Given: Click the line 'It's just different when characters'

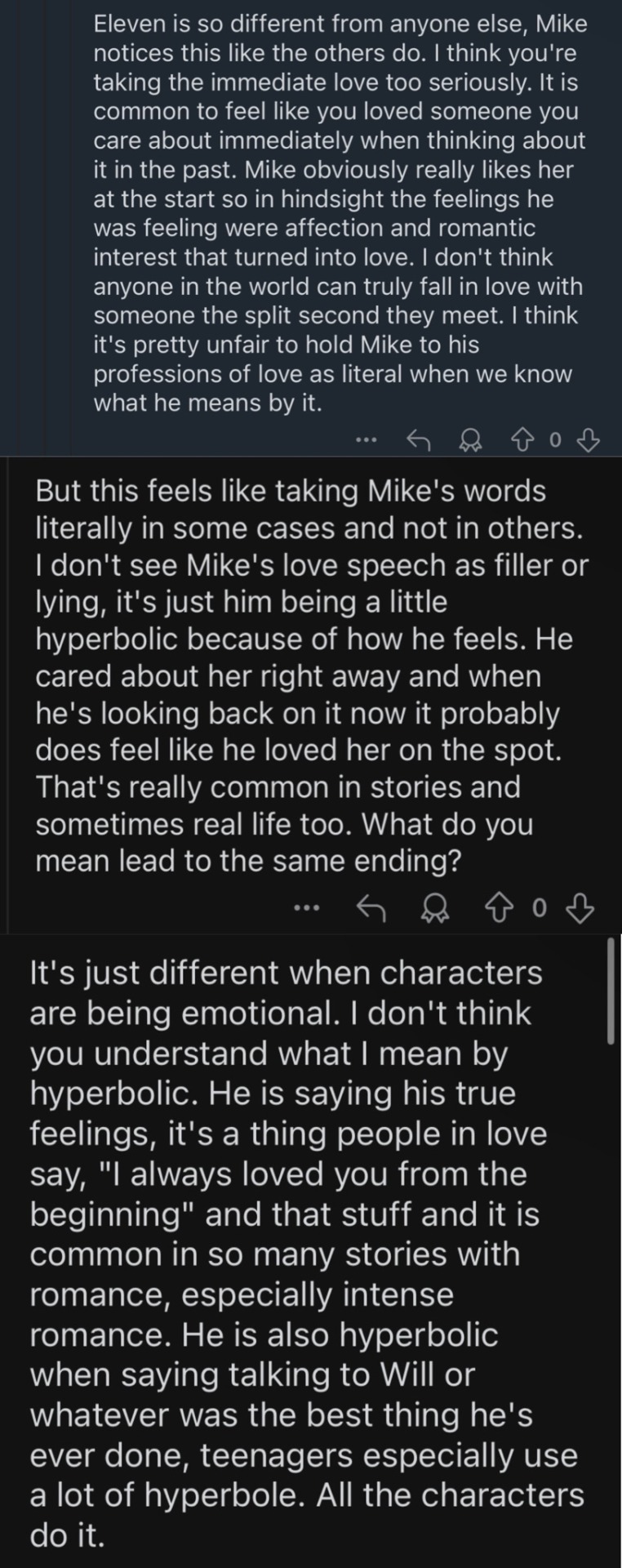Looking at the screenshot, I should 286,973.
